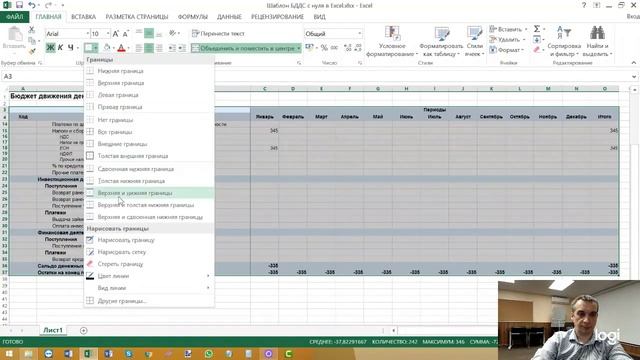Switch to the ВСТАВКА tab
This screenshot has width=640, height=360.
[83, 17]
